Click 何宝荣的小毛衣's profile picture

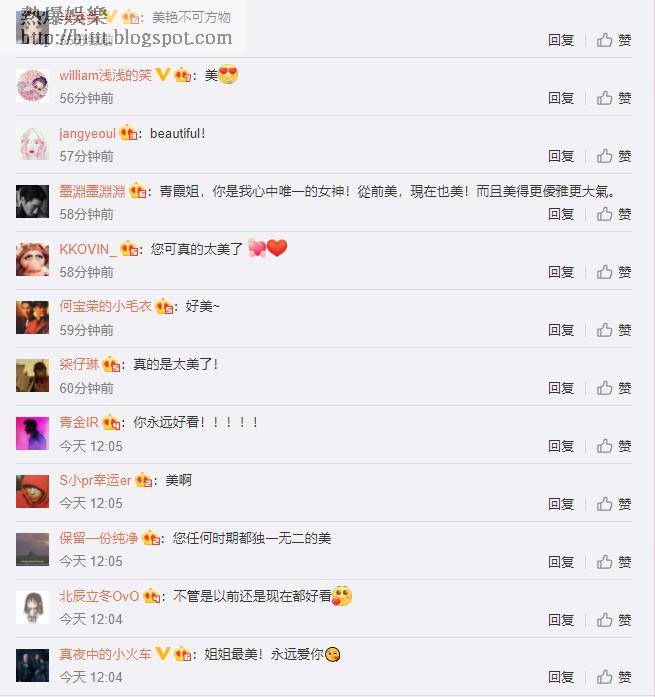(x=32, y=317)
